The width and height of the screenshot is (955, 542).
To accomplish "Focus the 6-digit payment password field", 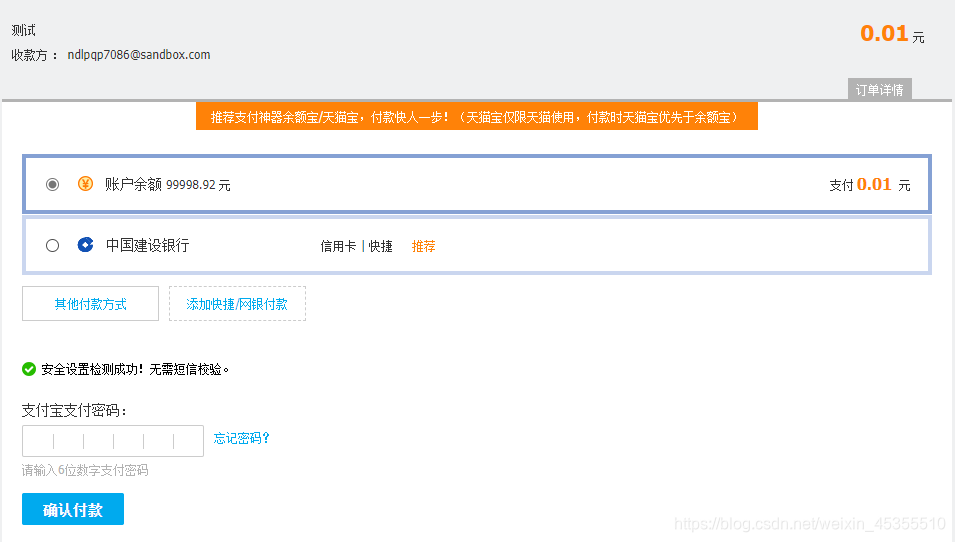I will pyautogui.click(x=113, y=441).
